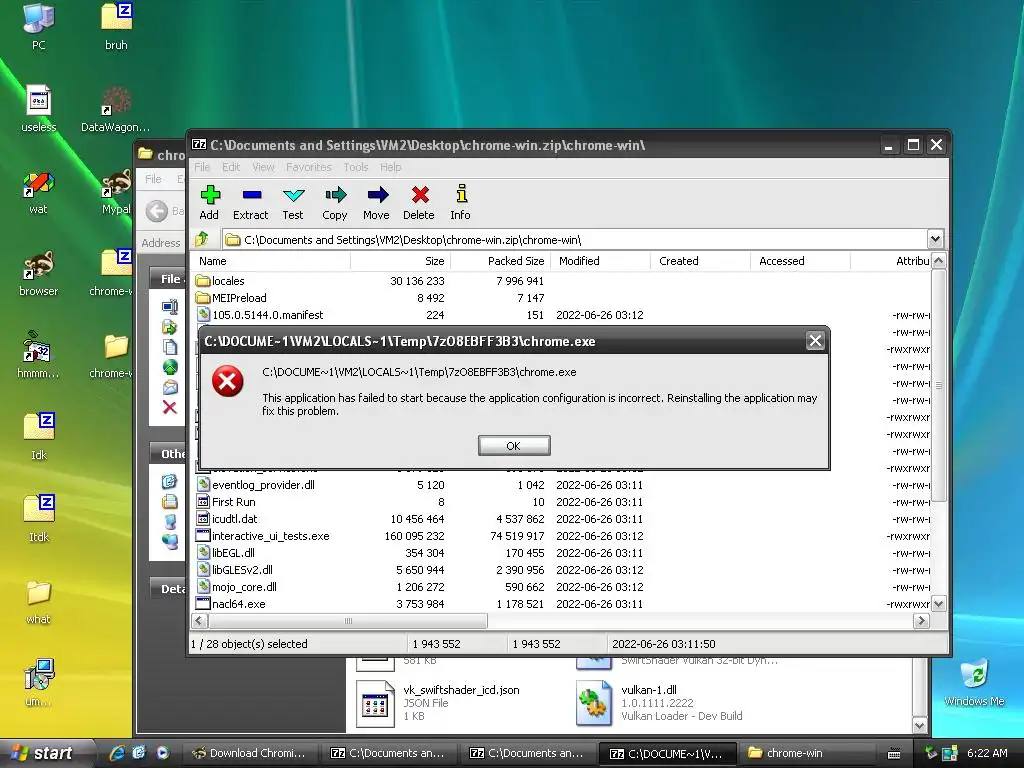Click OK in the chrome.exe error dialog

pyautogui.click(x=514, y=445)
